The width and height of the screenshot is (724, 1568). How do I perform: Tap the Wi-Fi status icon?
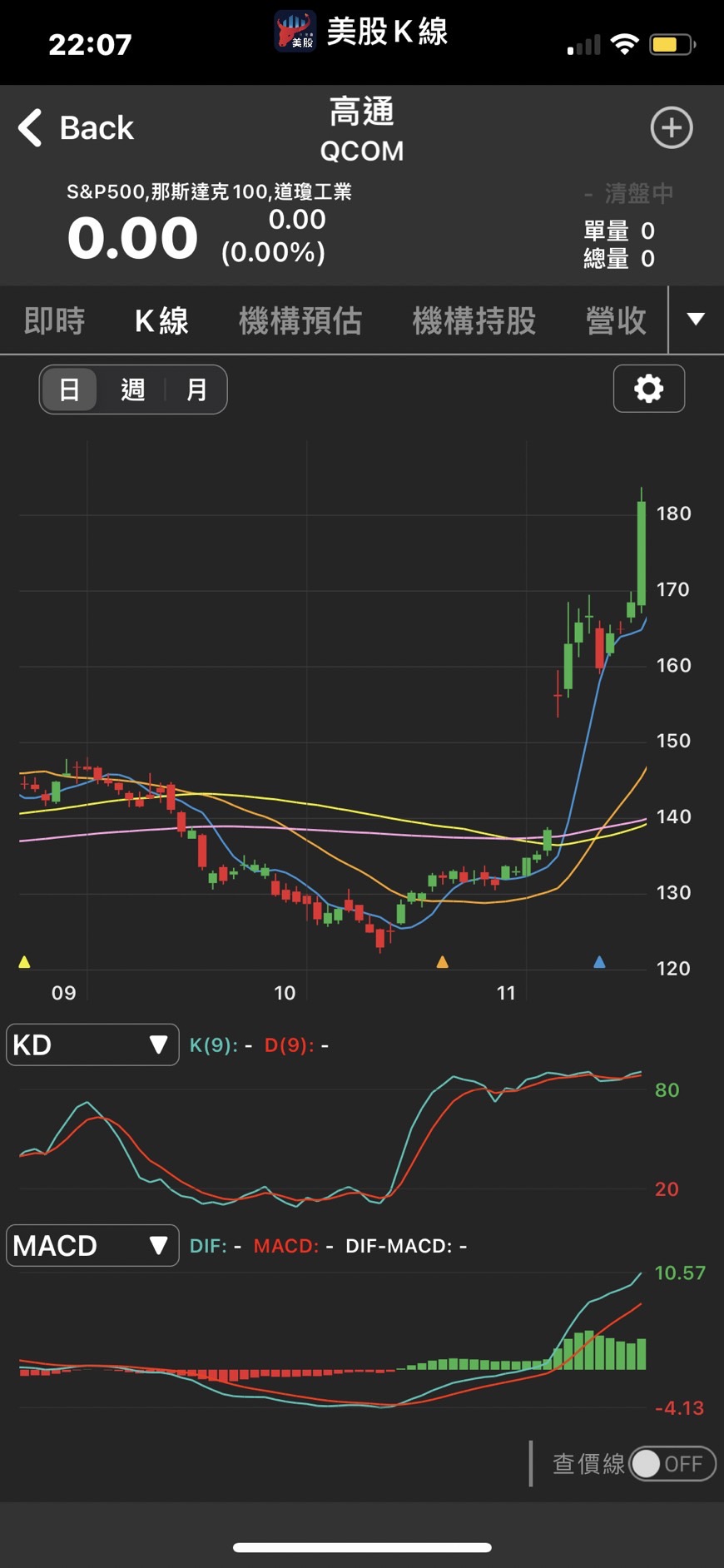624,44
